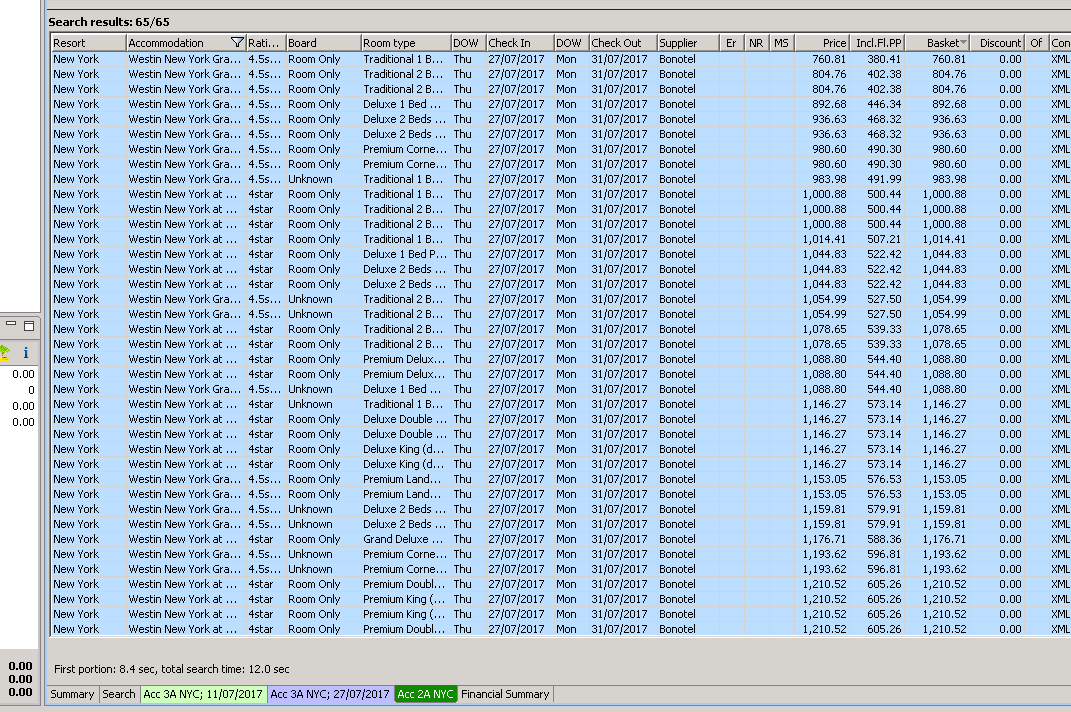Click 1,014.41 in the Basket column
Image resolution: width=1071 pixels, height=712 pixels.
point(944,240)
